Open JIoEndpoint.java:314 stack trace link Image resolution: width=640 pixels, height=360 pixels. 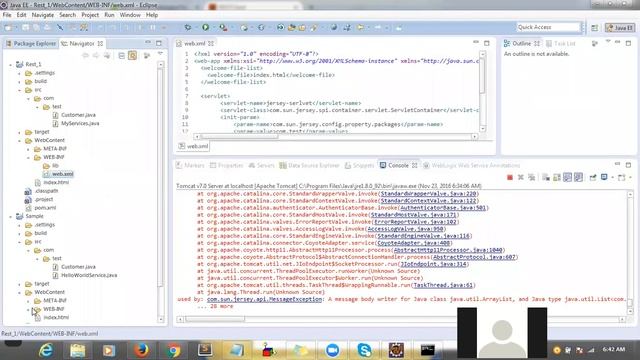click(433, 264)
